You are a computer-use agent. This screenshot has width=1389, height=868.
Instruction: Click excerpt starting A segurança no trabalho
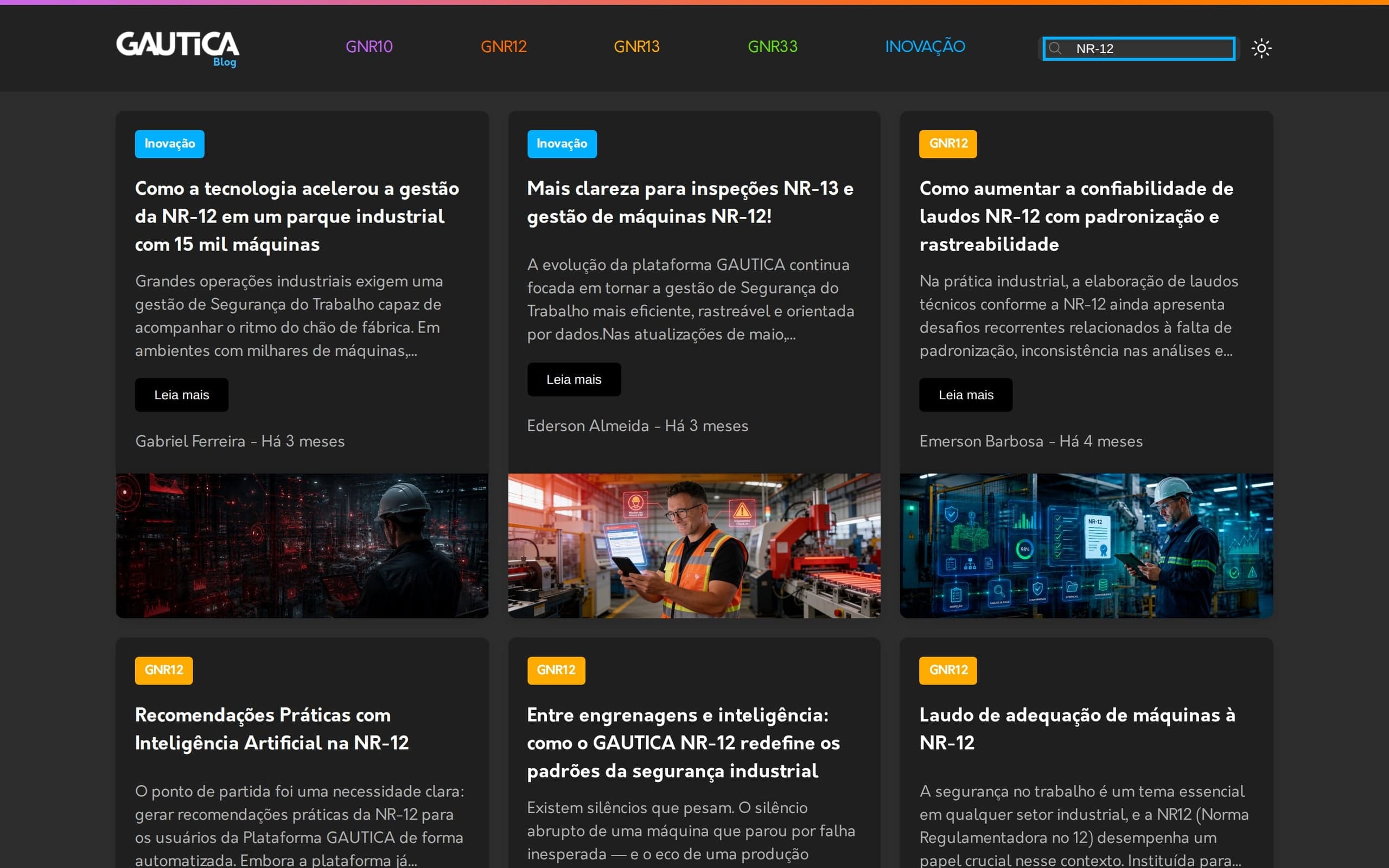pos(1084,825)
